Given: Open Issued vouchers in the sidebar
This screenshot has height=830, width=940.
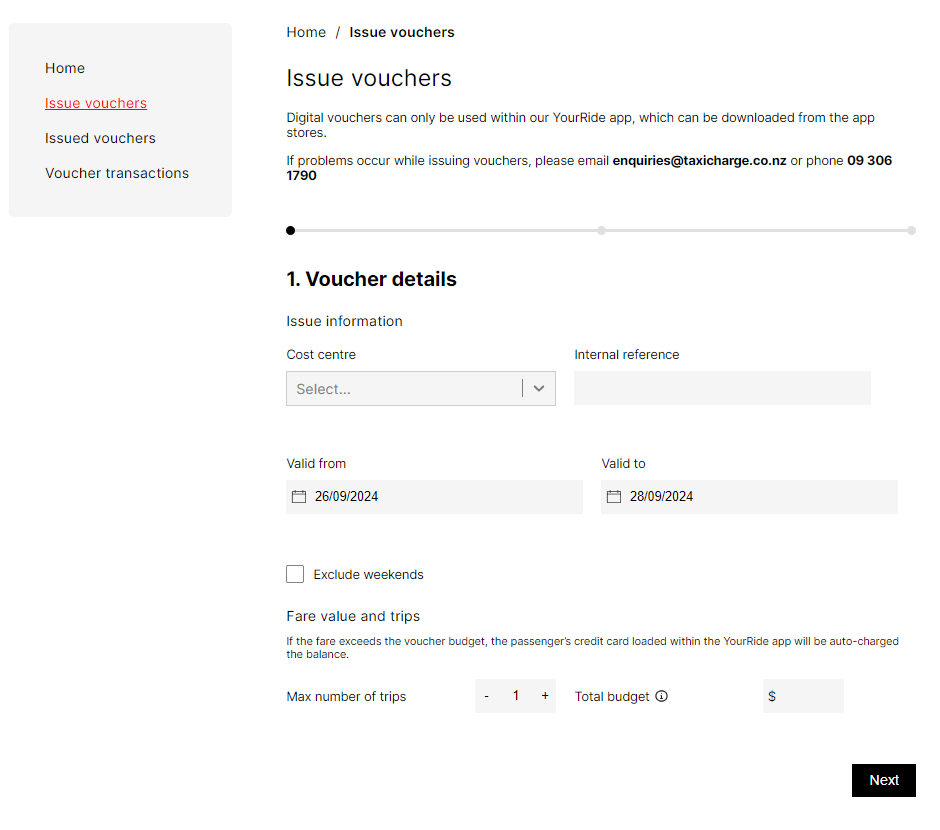Looking at the screenshot, I should click(100, 138).
